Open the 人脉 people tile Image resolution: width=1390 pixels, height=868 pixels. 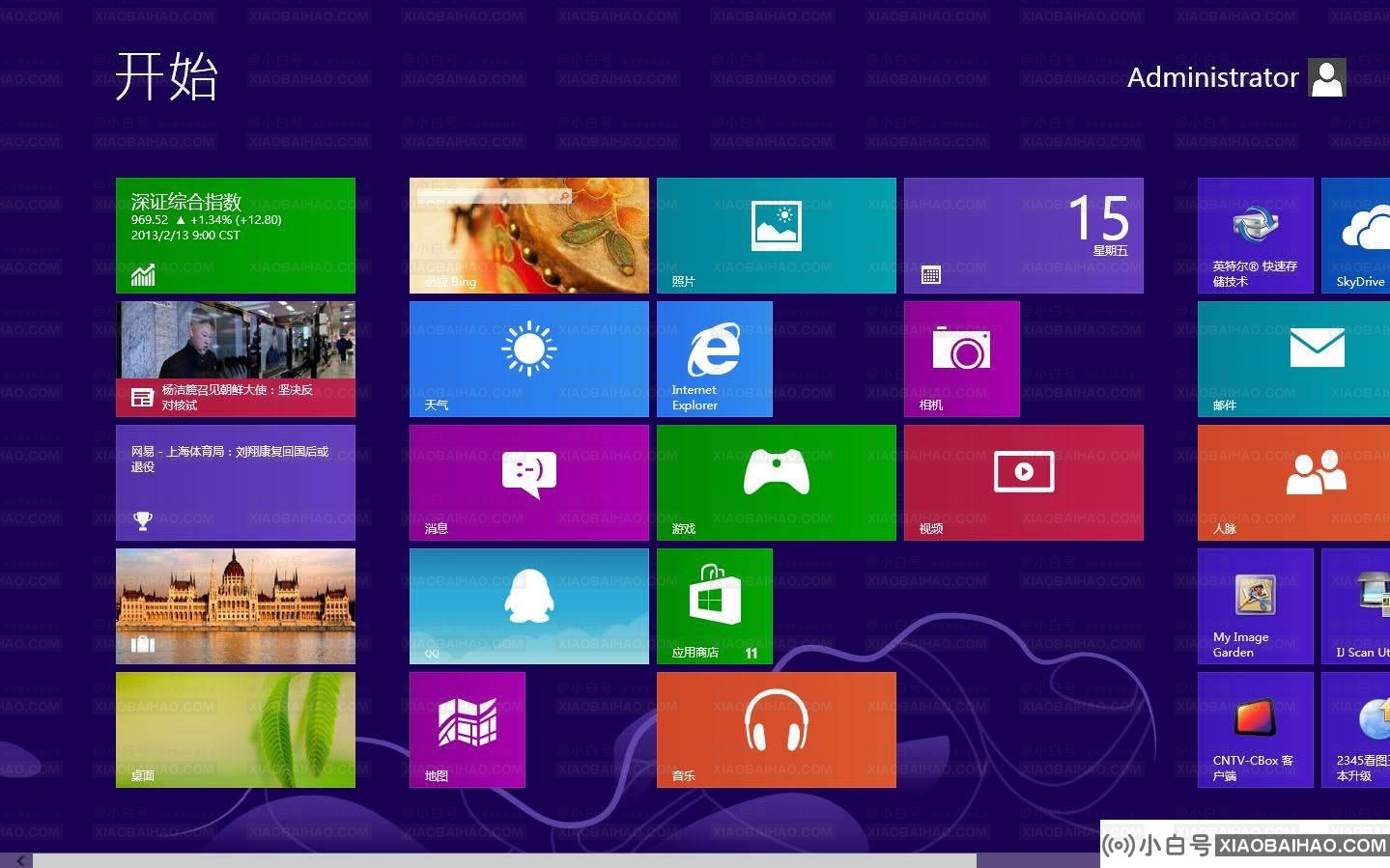[x=1294, y=483]
